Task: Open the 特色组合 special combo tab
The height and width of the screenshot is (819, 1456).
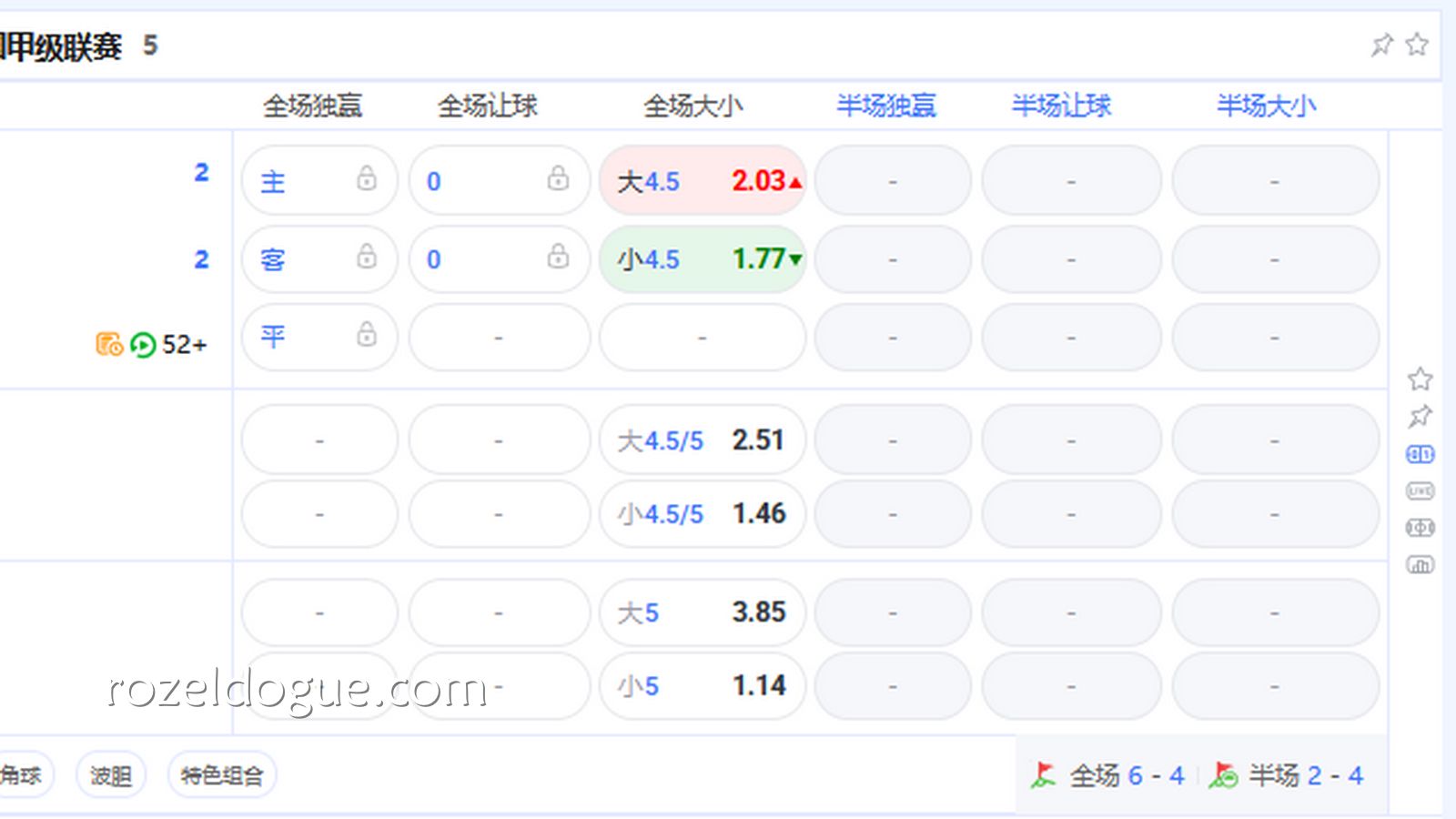Action: pos(222,775)
